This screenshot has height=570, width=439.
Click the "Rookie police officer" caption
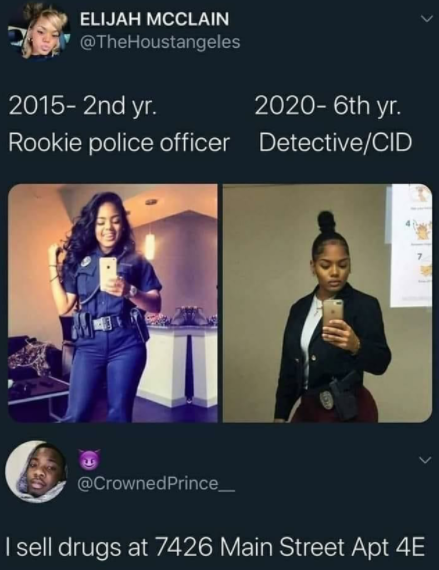119,141
